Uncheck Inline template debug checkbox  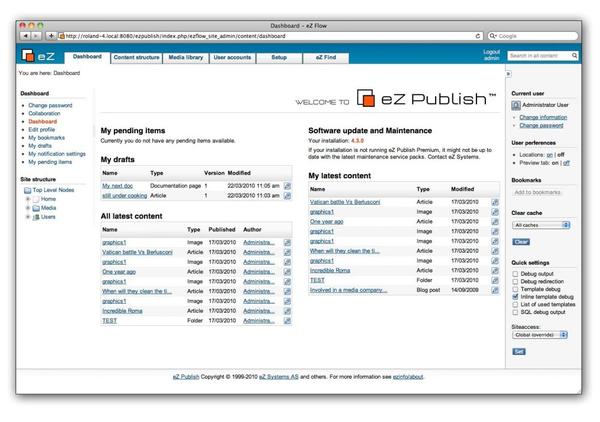pos(515,297)
